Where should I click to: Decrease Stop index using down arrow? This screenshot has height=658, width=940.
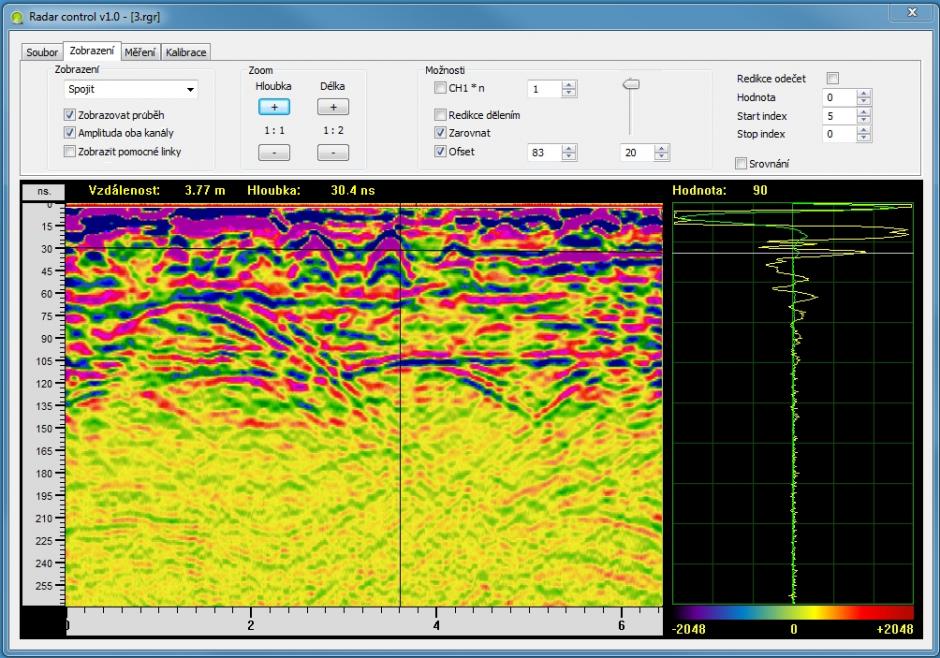(864, 139)
